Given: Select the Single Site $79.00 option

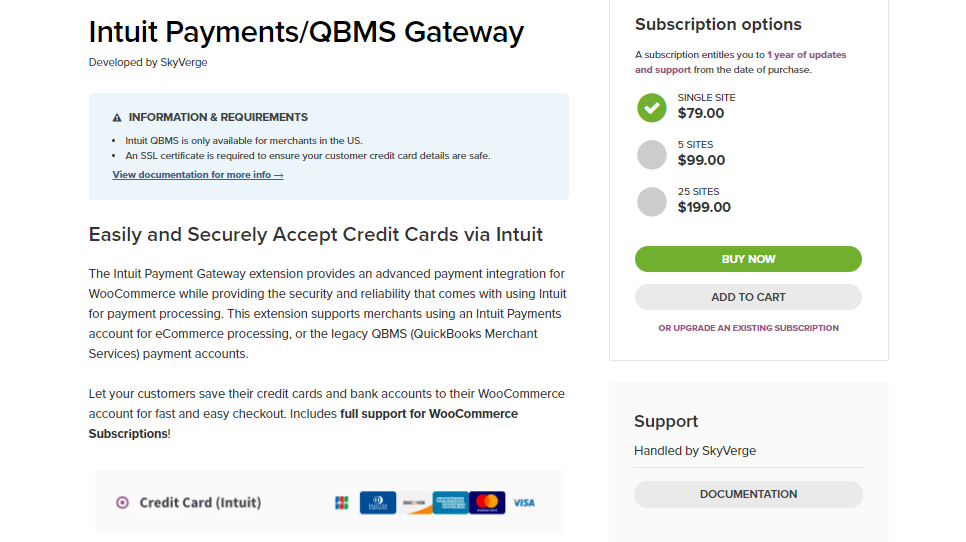Looking at the screenshot, I should (x=652, y=108).
